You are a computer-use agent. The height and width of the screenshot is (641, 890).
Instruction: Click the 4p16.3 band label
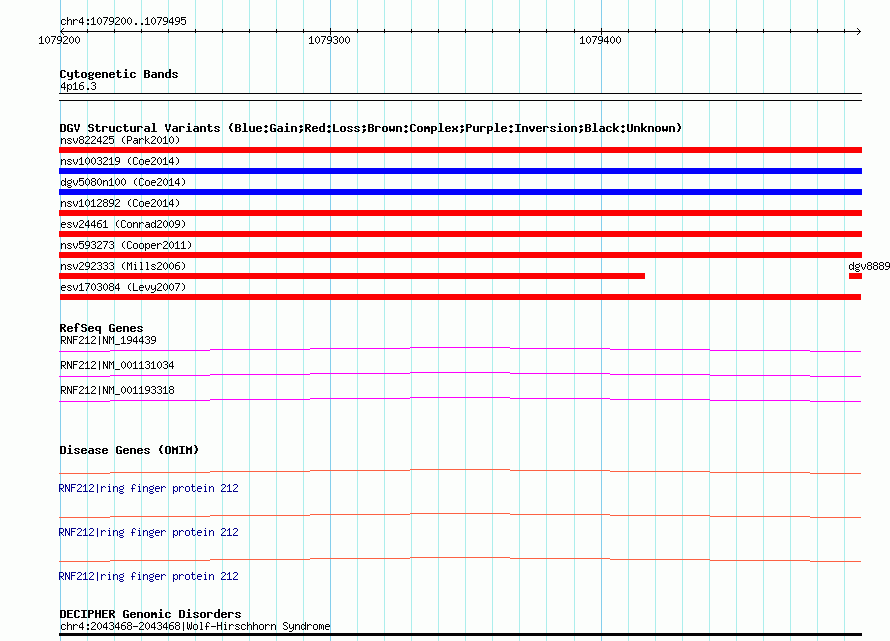pos(78,86)
